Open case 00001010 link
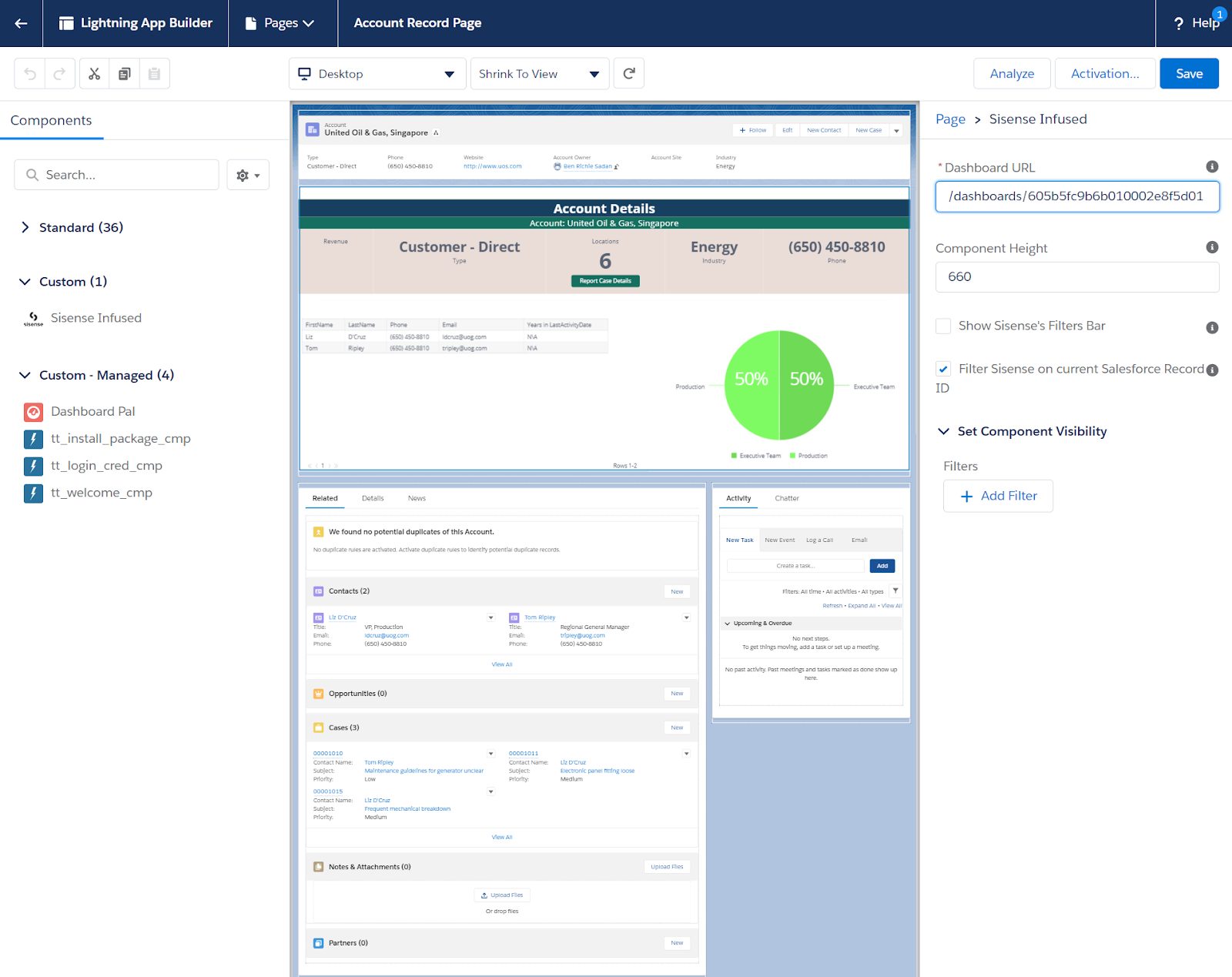The width and height of the screenshot is (1232, 977). (x=328, y=754)
